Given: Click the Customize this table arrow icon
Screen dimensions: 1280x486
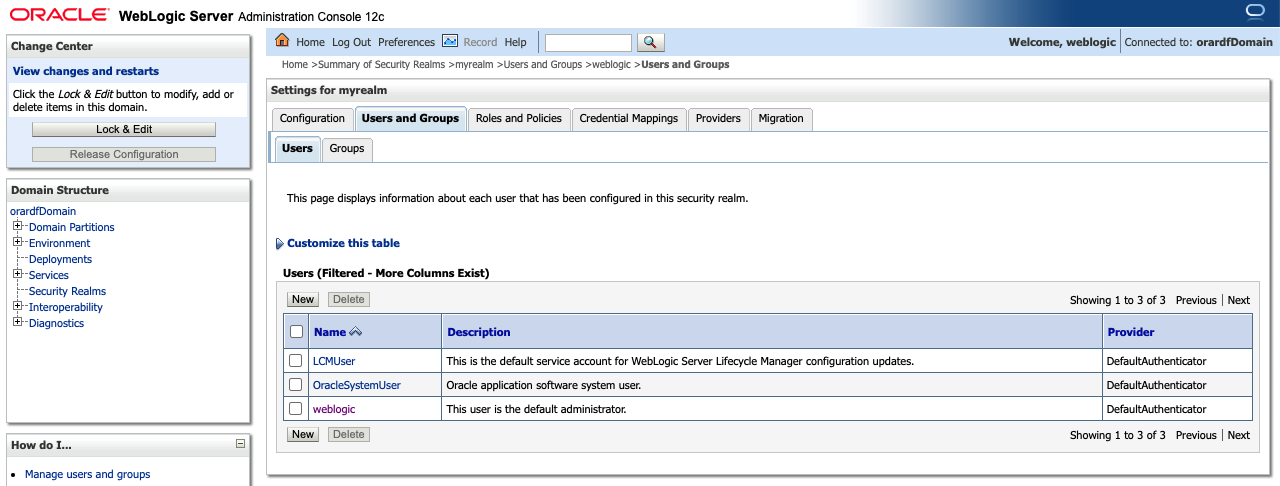Looking at the screenshot, I should pyautogui.click(x=279, y=244).
